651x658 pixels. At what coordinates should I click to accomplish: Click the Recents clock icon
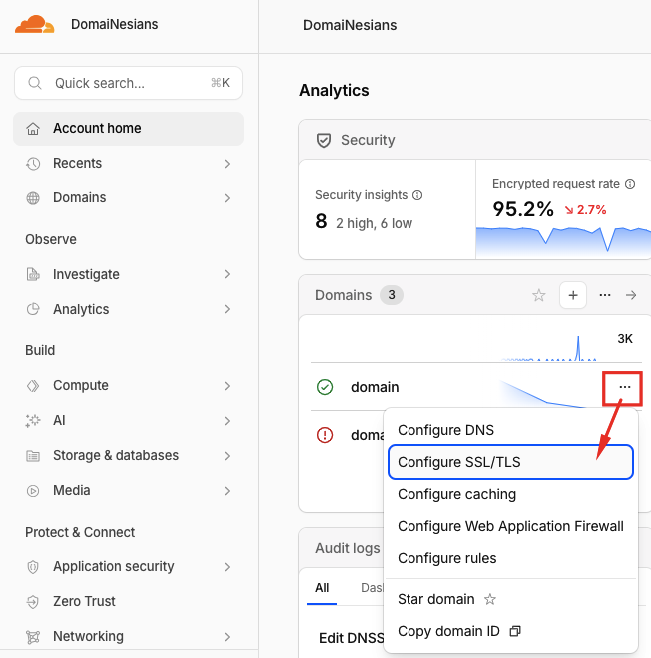(33, 164)
